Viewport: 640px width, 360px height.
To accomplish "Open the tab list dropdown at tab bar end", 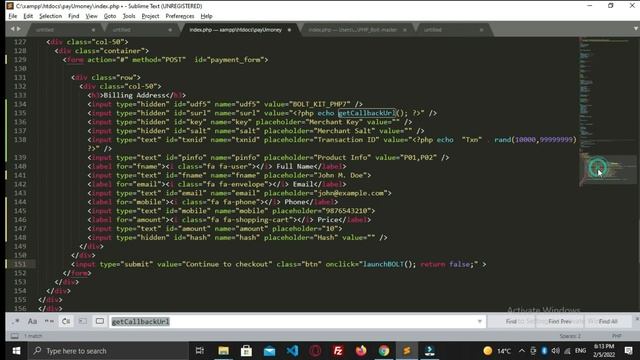I will point(636,29).
